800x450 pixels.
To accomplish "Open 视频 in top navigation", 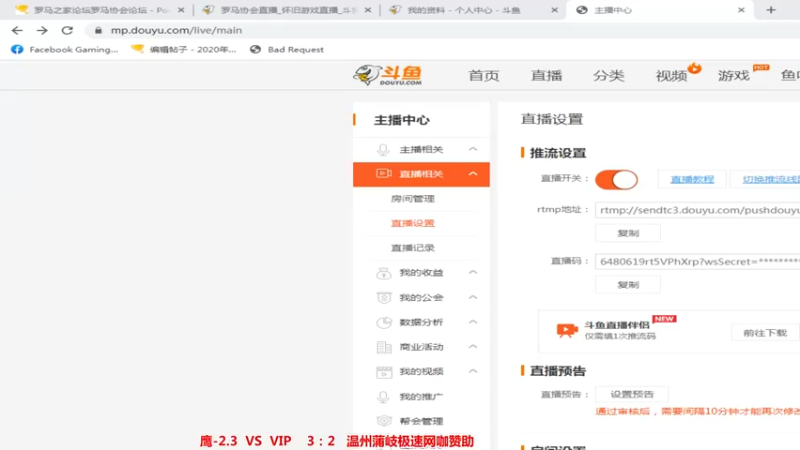I will click(x=671, y=76).
